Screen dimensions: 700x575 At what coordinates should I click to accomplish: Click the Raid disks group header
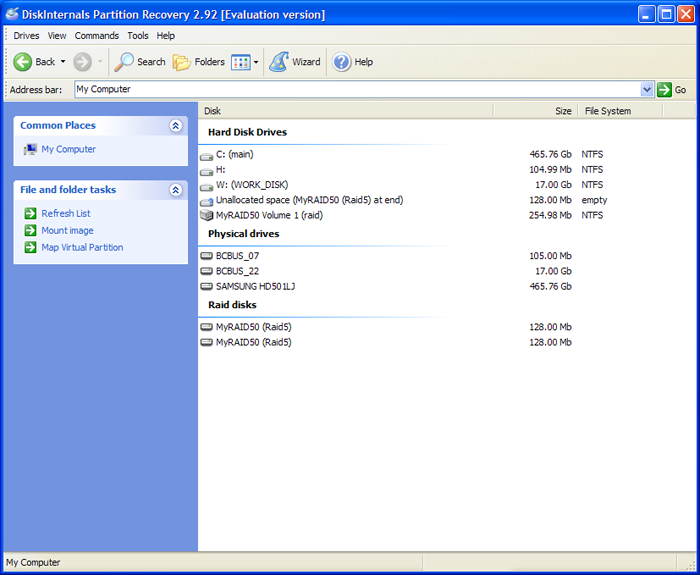[x=232, y=305]
